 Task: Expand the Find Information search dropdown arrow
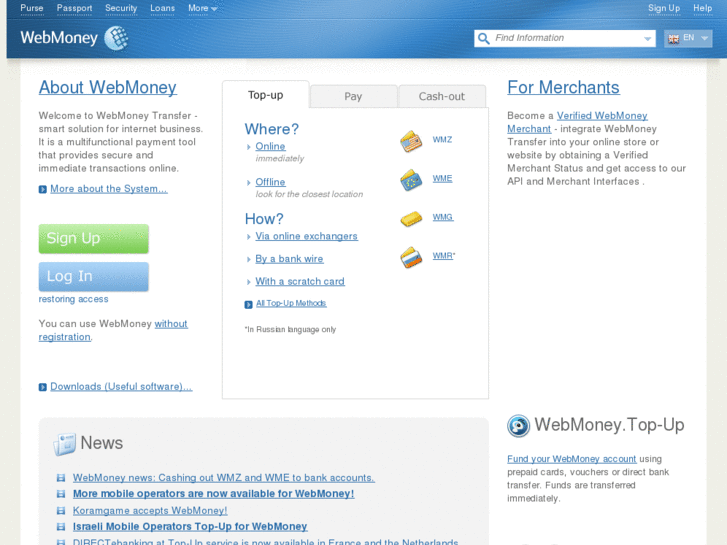[647, 39]
